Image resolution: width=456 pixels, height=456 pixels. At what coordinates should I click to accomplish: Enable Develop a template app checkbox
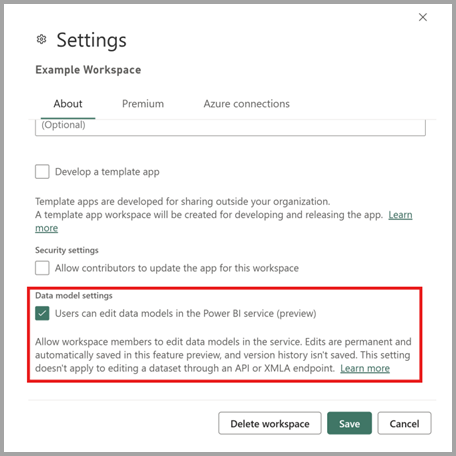point(42,172)
